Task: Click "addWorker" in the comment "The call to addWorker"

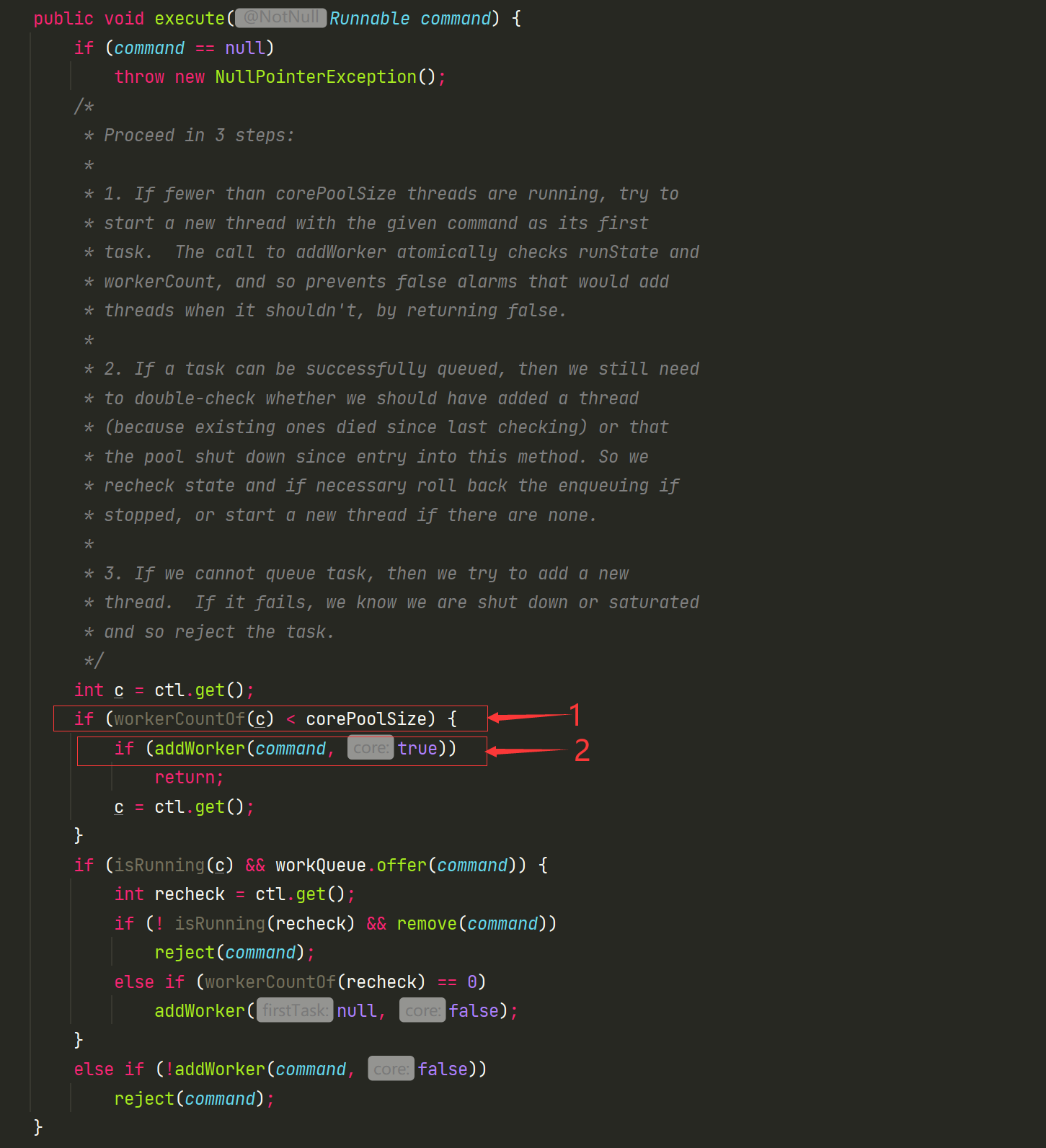Action: 341,252
